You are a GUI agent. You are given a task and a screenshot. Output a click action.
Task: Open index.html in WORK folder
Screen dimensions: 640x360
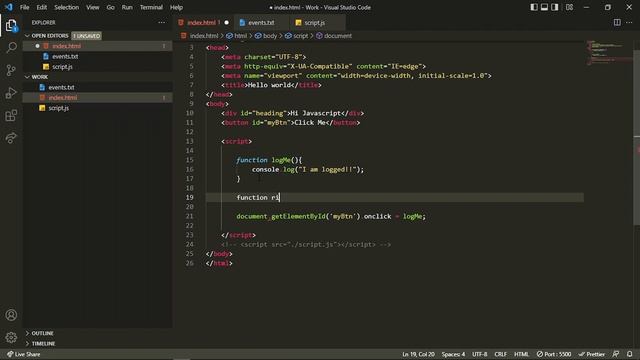click(98, 98)
